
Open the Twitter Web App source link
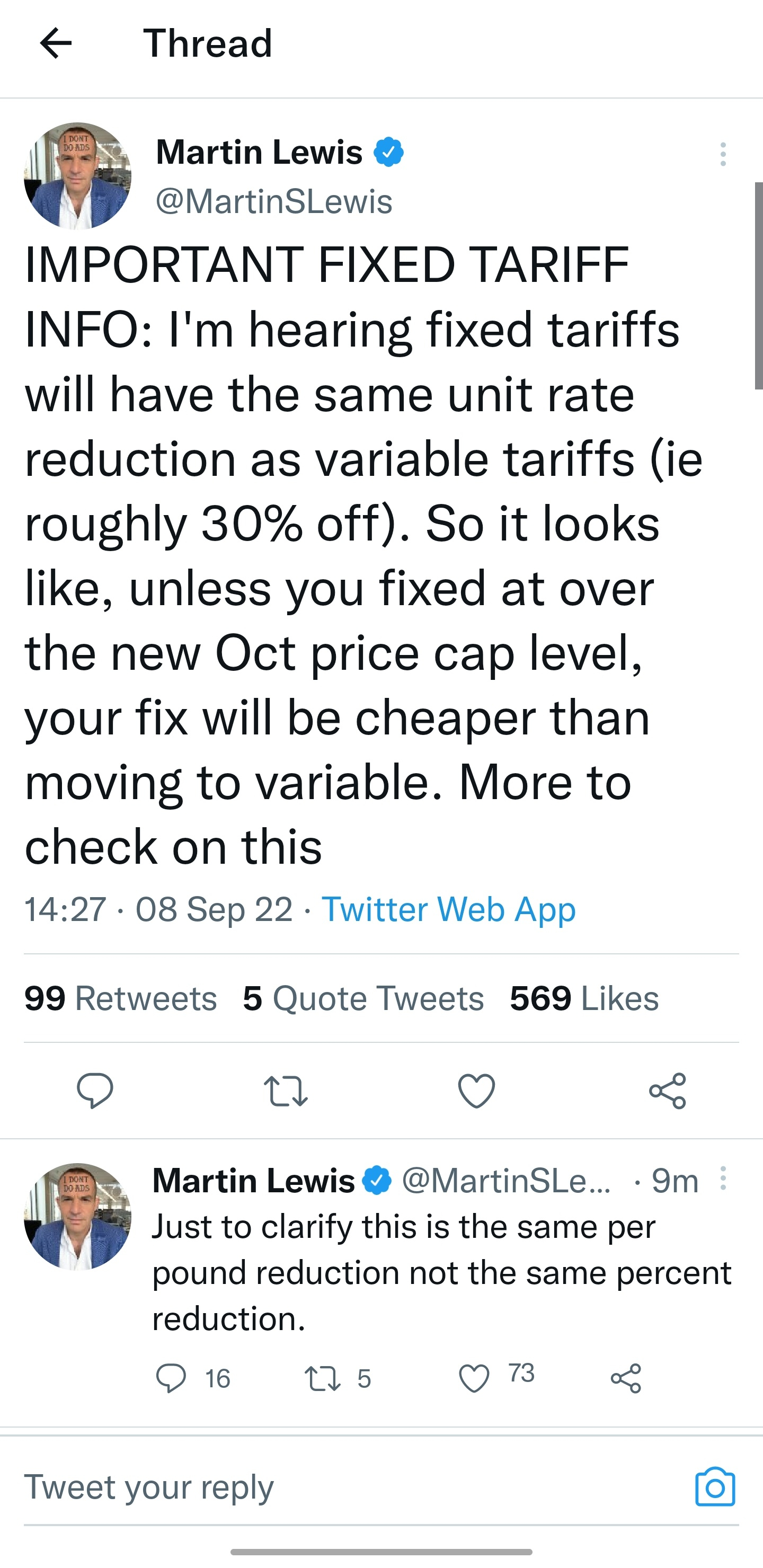[x=448, y=909]
